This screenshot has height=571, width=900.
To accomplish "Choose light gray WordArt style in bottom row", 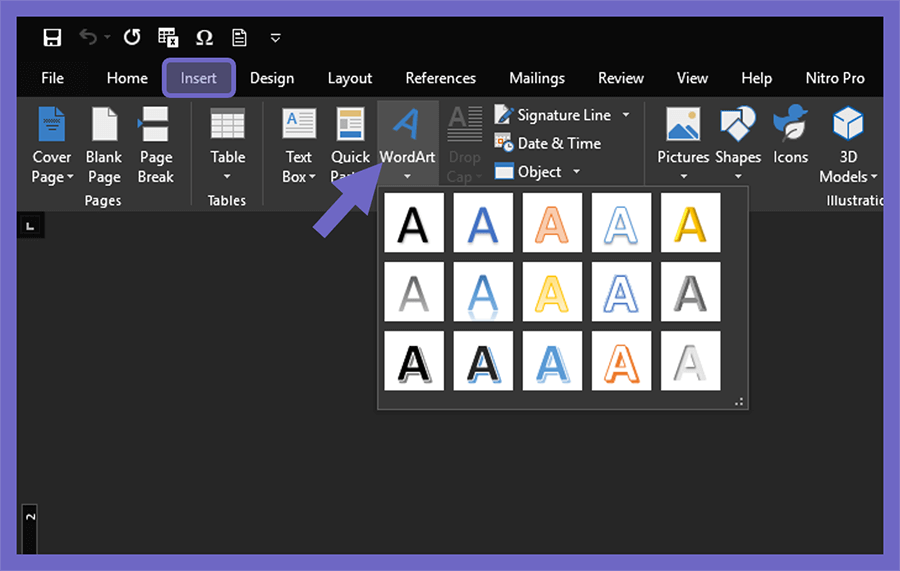I will click(x=690, y=361).
